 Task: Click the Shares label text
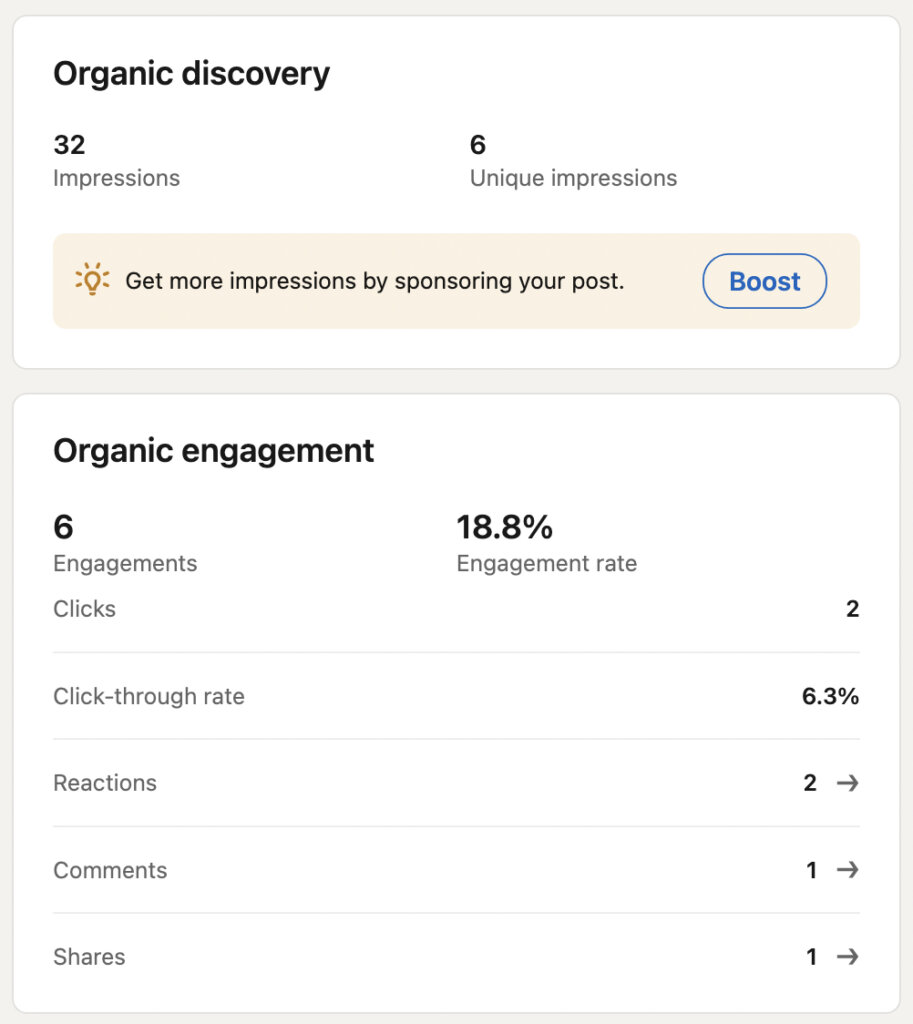point(89,956)
